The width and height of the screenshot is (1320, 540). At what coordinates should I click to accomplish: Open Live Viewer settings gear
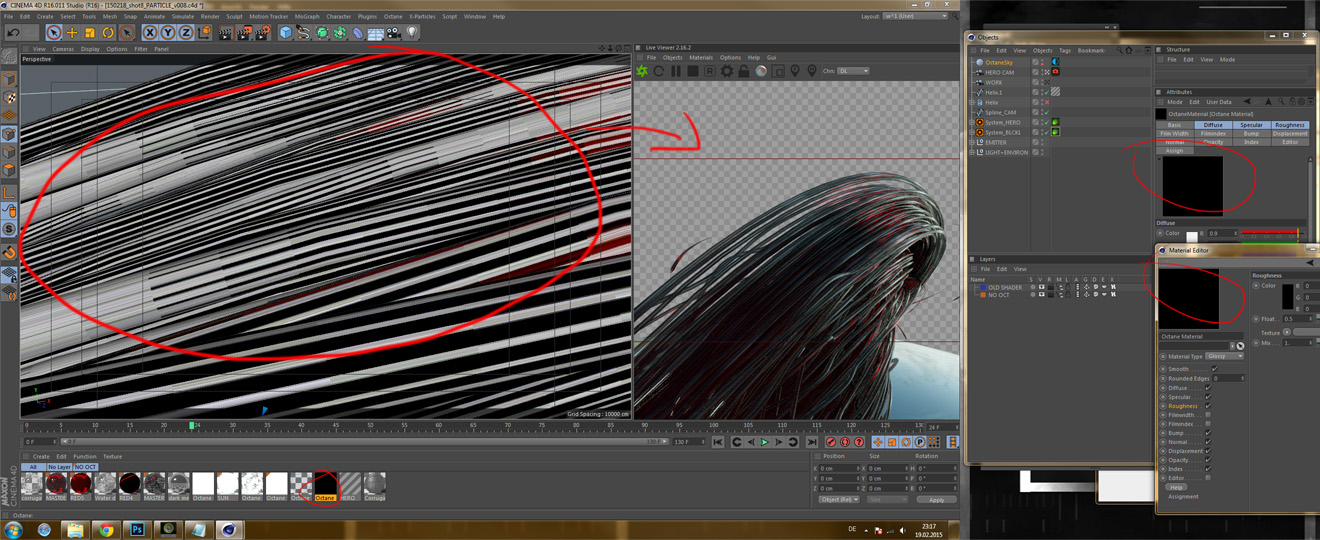pyautogui.click(x=727, y=71)
